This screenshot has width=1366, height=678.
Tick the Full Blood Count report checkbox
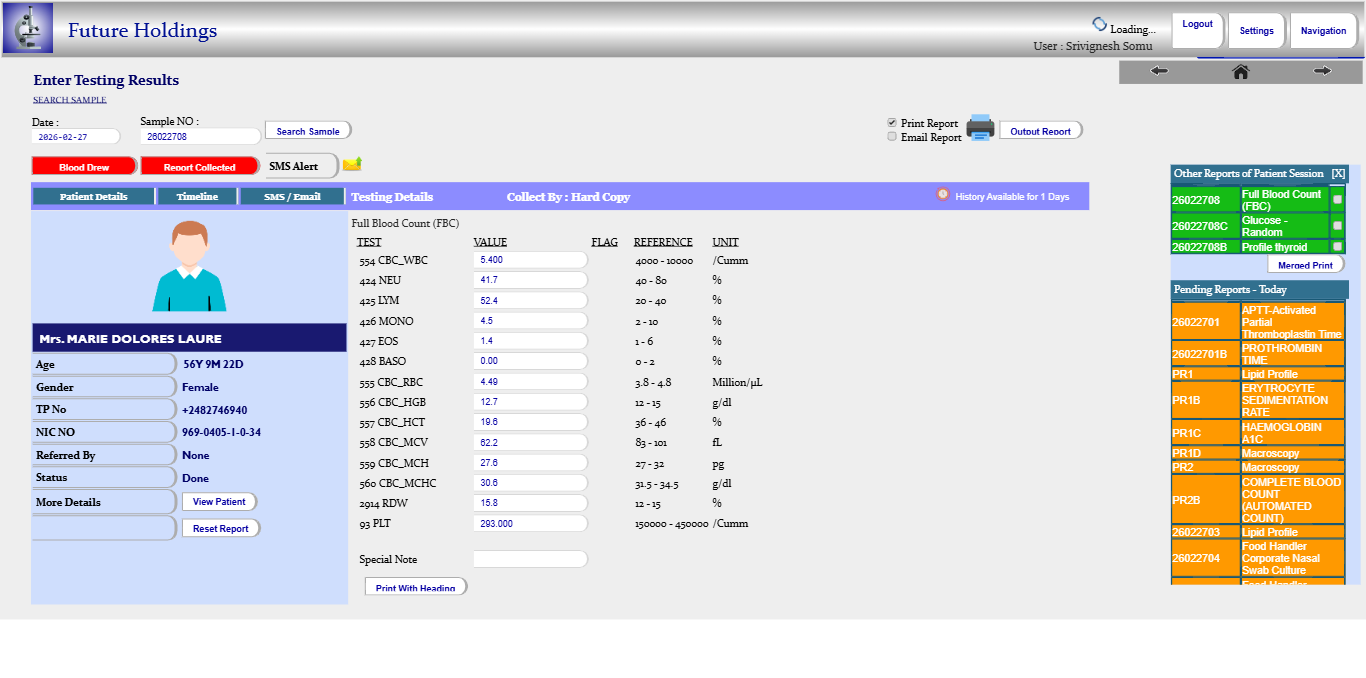1337,200
